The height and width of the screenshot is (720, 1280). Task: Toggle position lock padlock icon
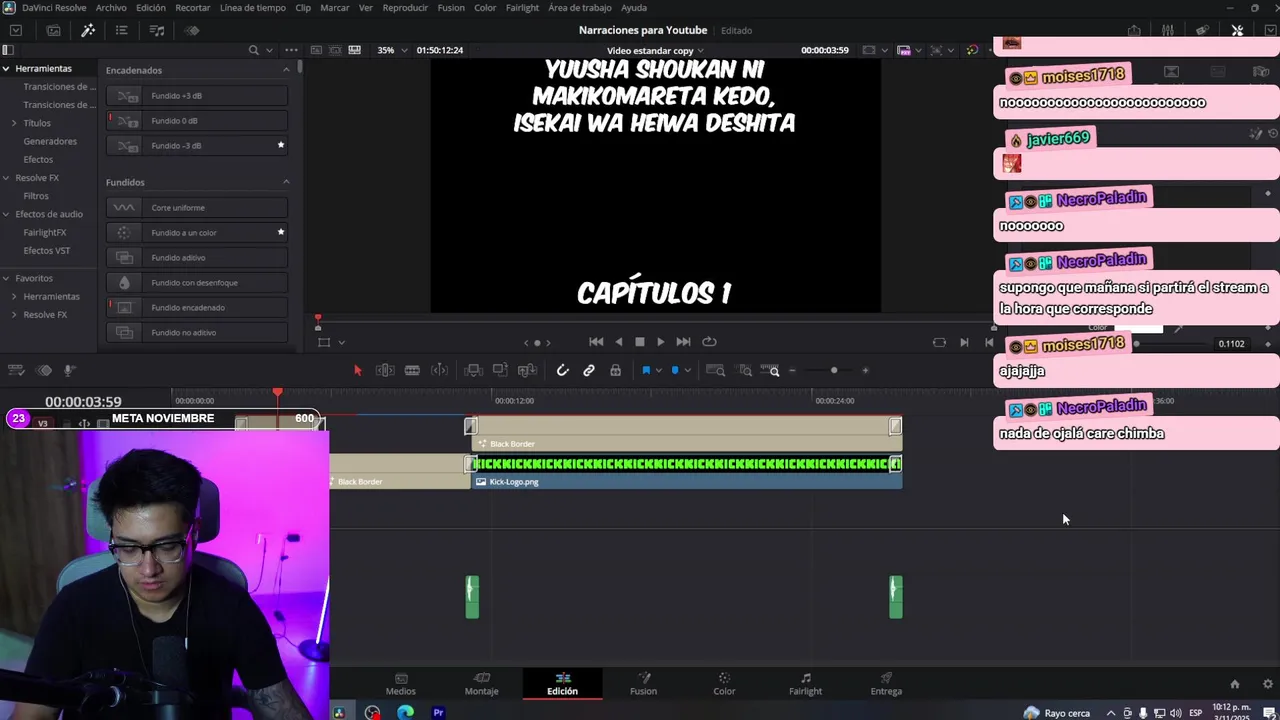pyautogui.click(x=615, y=370)
